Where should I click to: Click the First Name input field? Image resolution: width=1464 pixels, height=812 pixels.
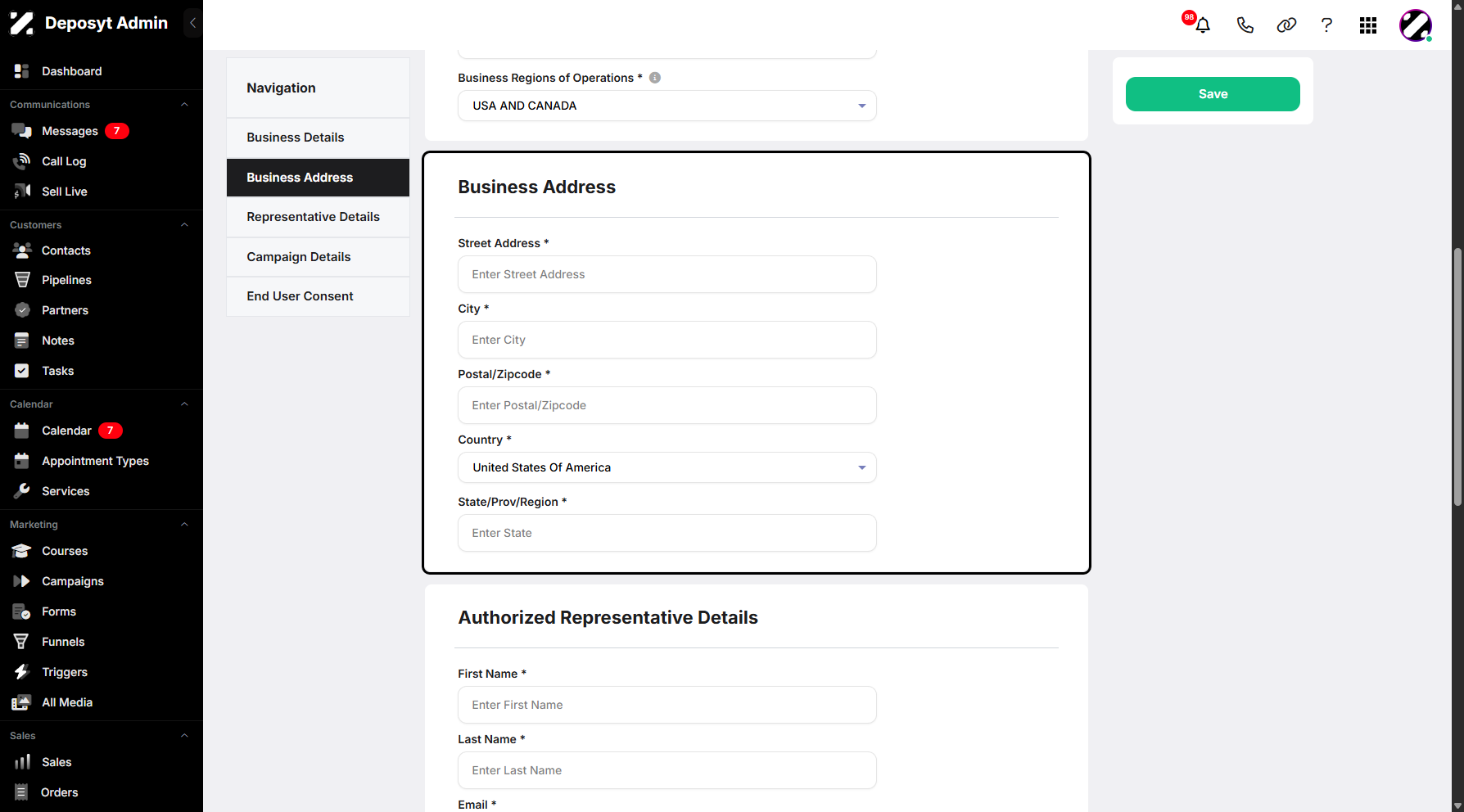(x=666, y=705)
